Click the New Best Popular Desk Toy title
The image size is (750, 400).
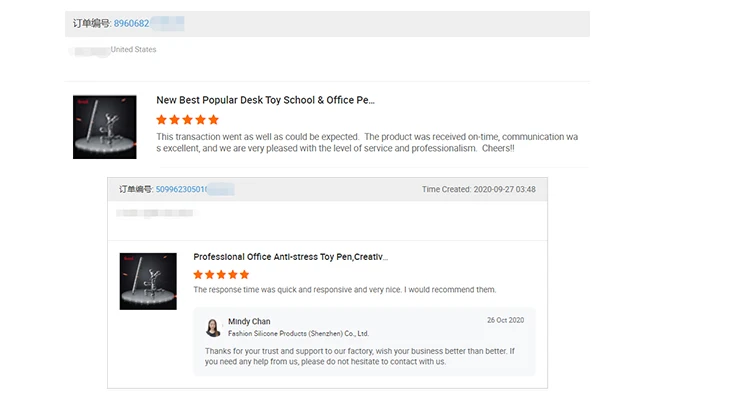tap(265, 100)
